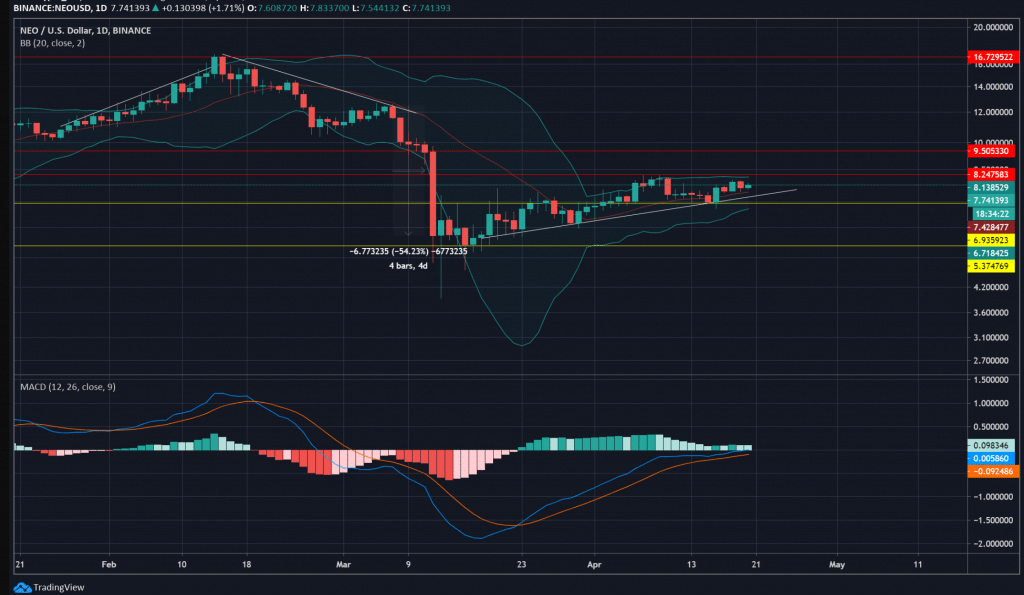Select the MACD (12, 26, close, 9) label

(x=68, y=387)
